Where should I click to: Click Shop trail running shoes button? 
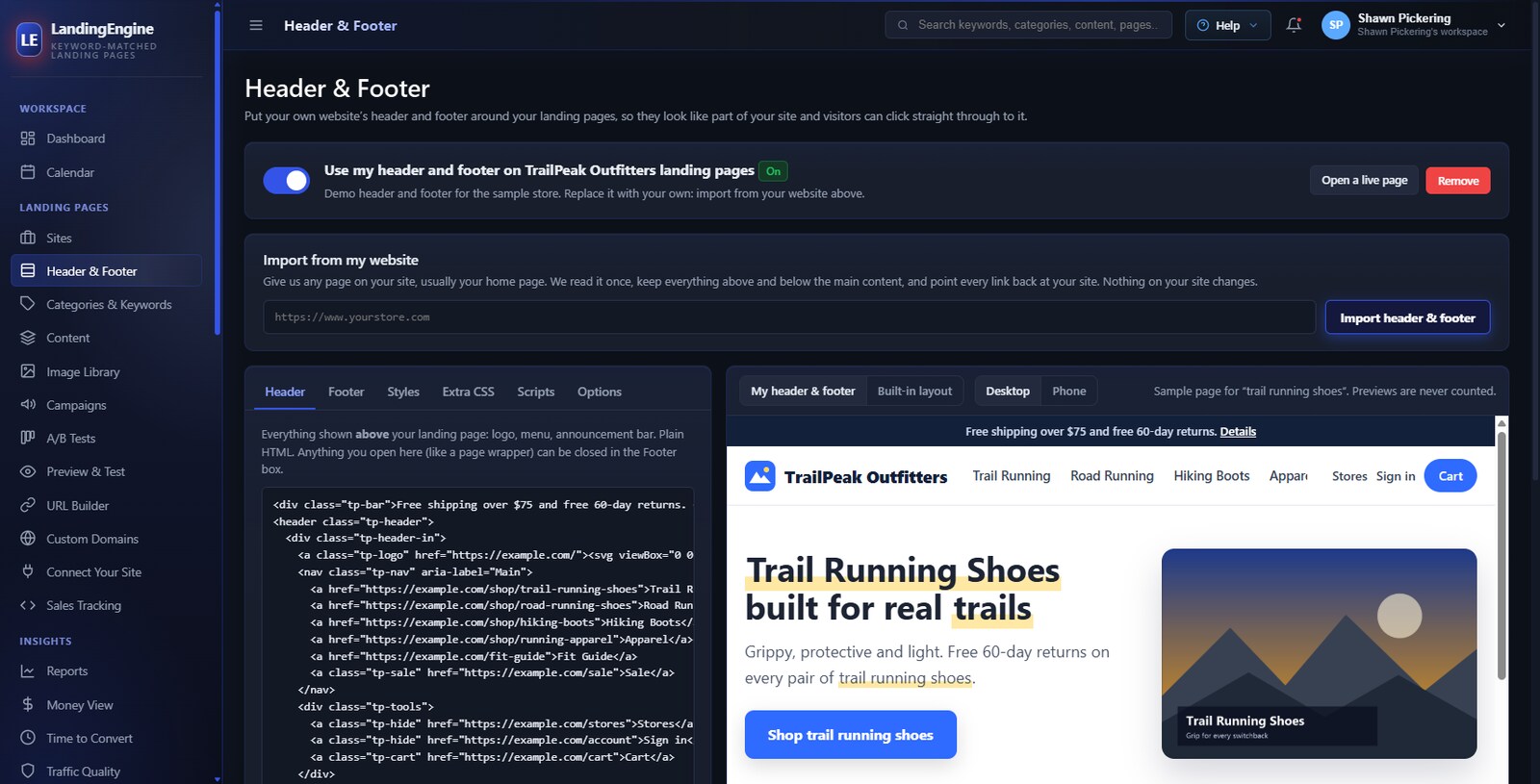[851, 735]
